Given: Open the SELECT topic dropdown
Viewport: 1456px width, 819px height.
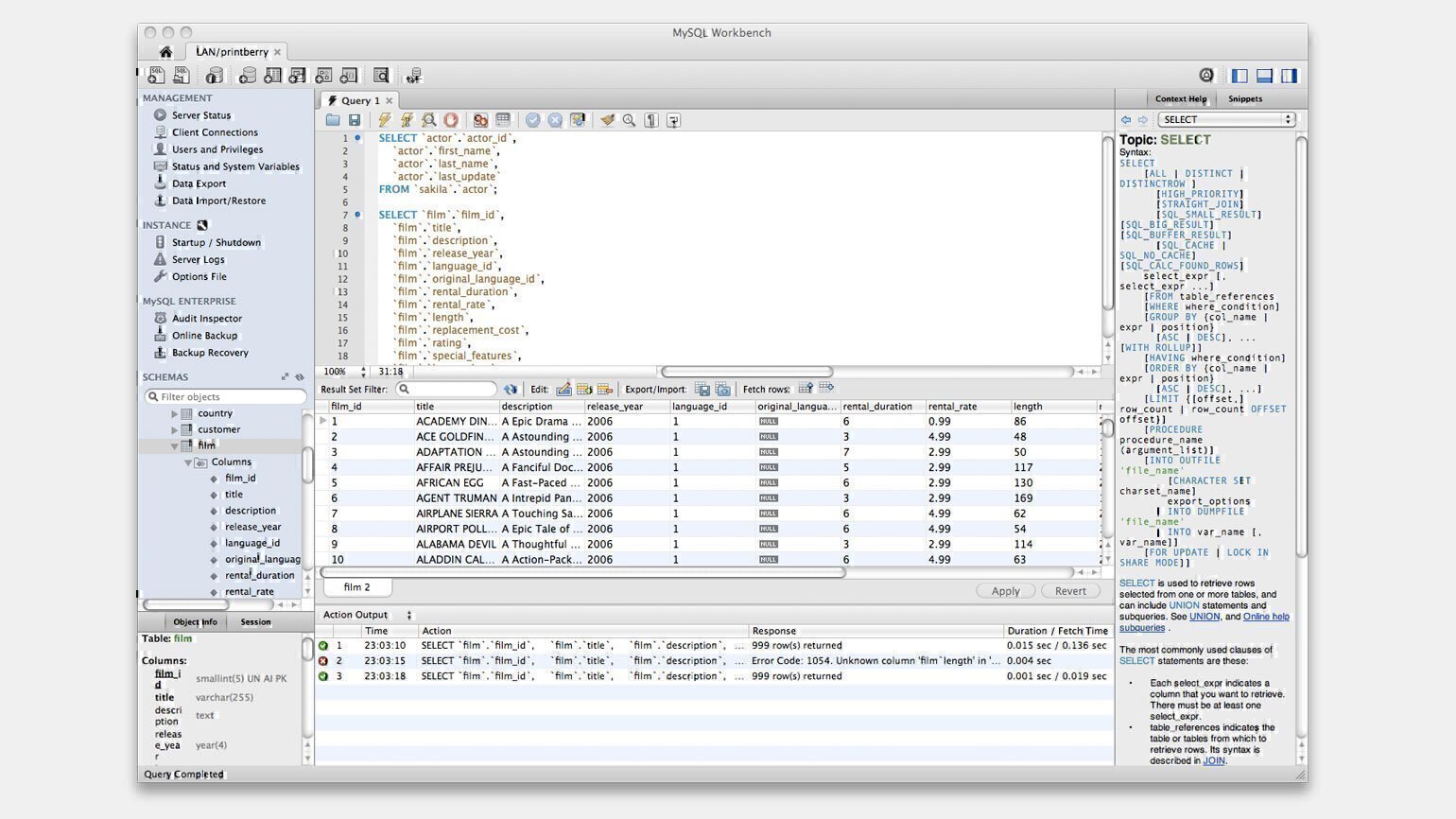Looking at the screenshot, I should (1226, 119).
